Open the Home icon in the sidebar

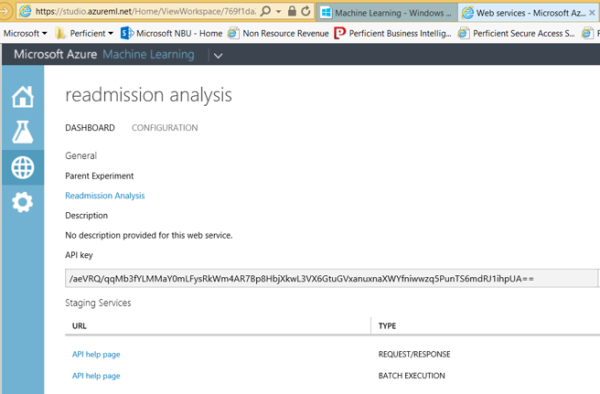tap(23, 96)
